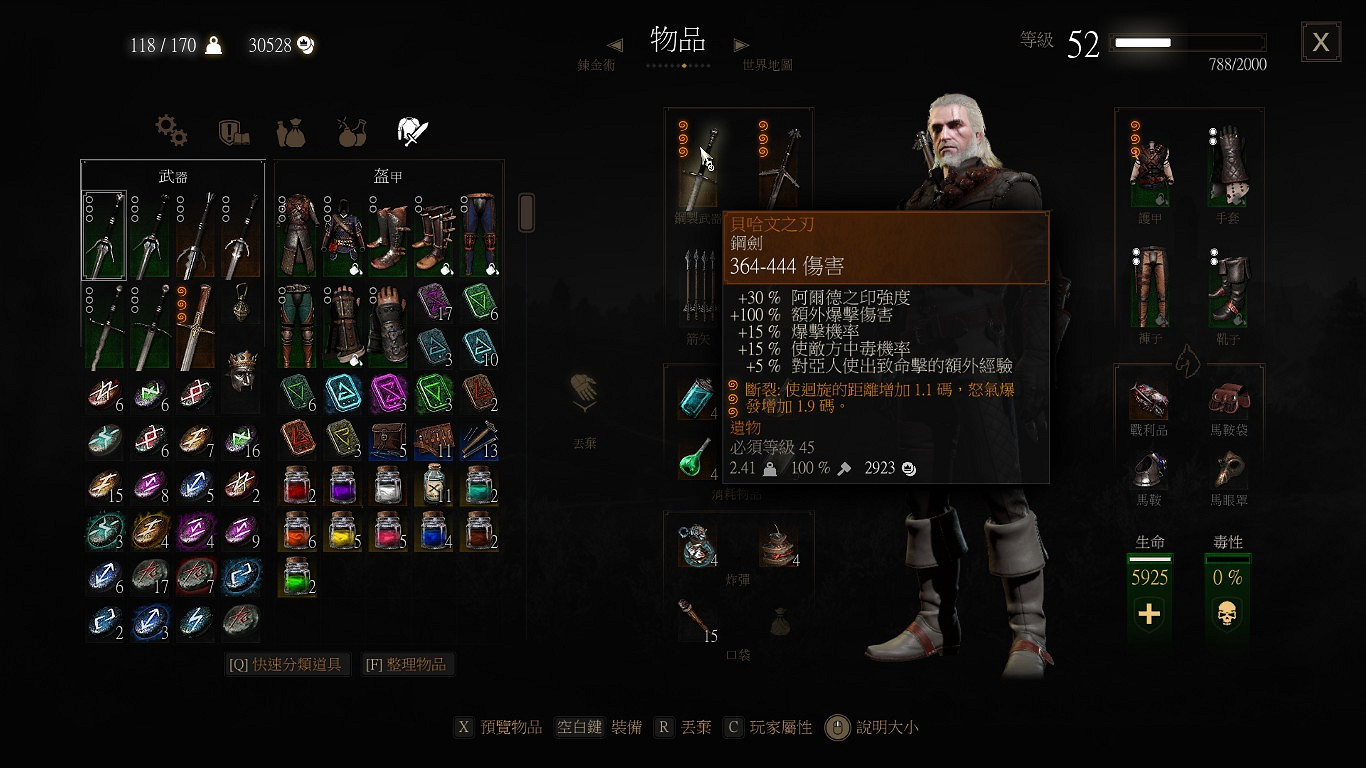Screen dimensions: 1366x768
Task: Navigate right to 世界地圖 panel arrow
Action: click(x=741, y=45)
